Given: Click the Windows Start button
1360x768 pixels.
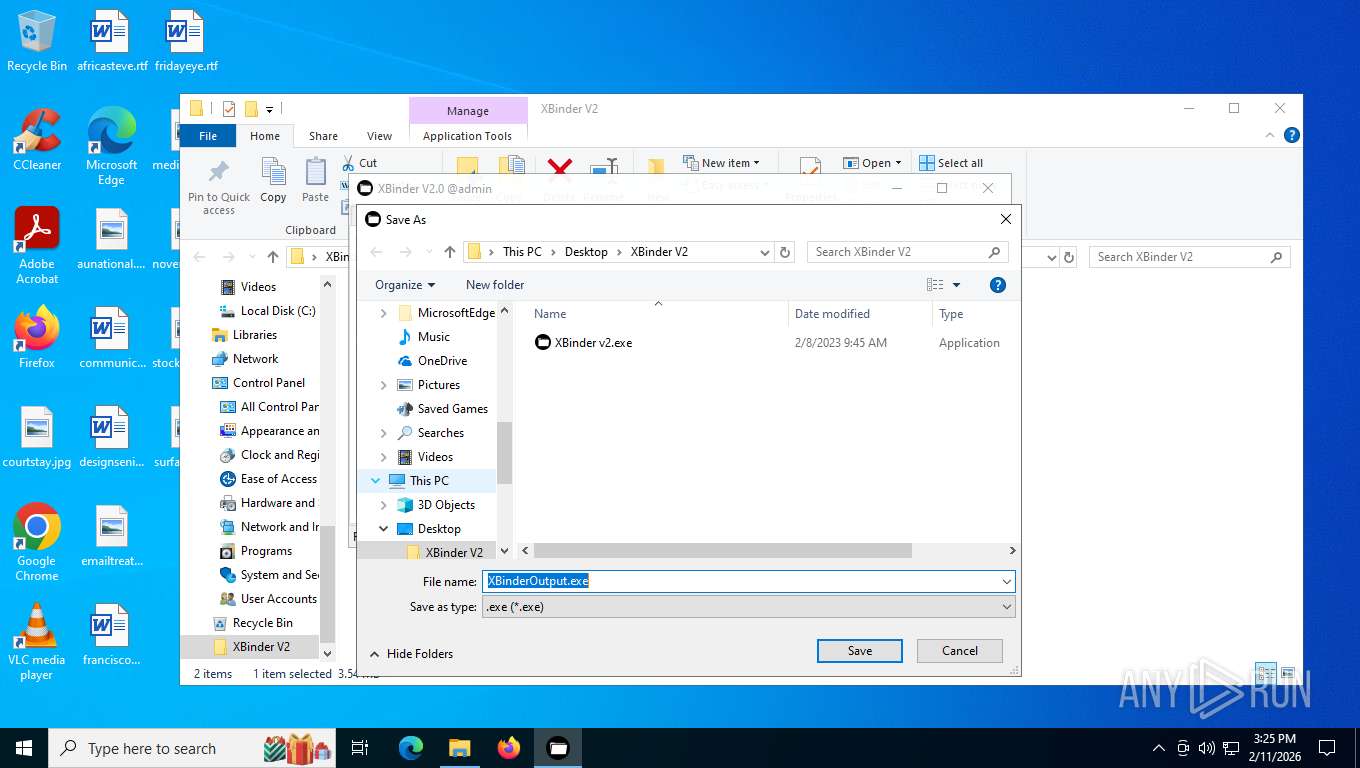Looking at the screenshot, I should (x=23, y=748).
